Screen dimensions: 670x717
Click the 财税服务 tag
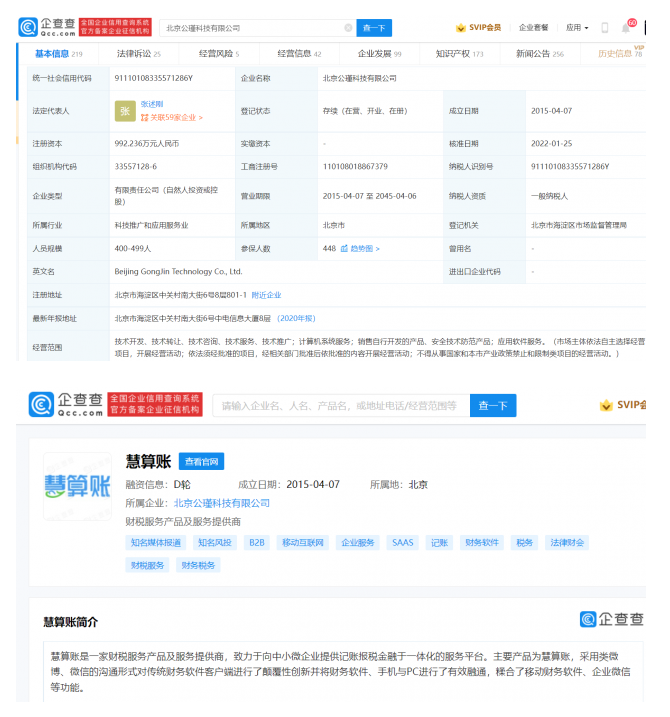coord(147,565)
